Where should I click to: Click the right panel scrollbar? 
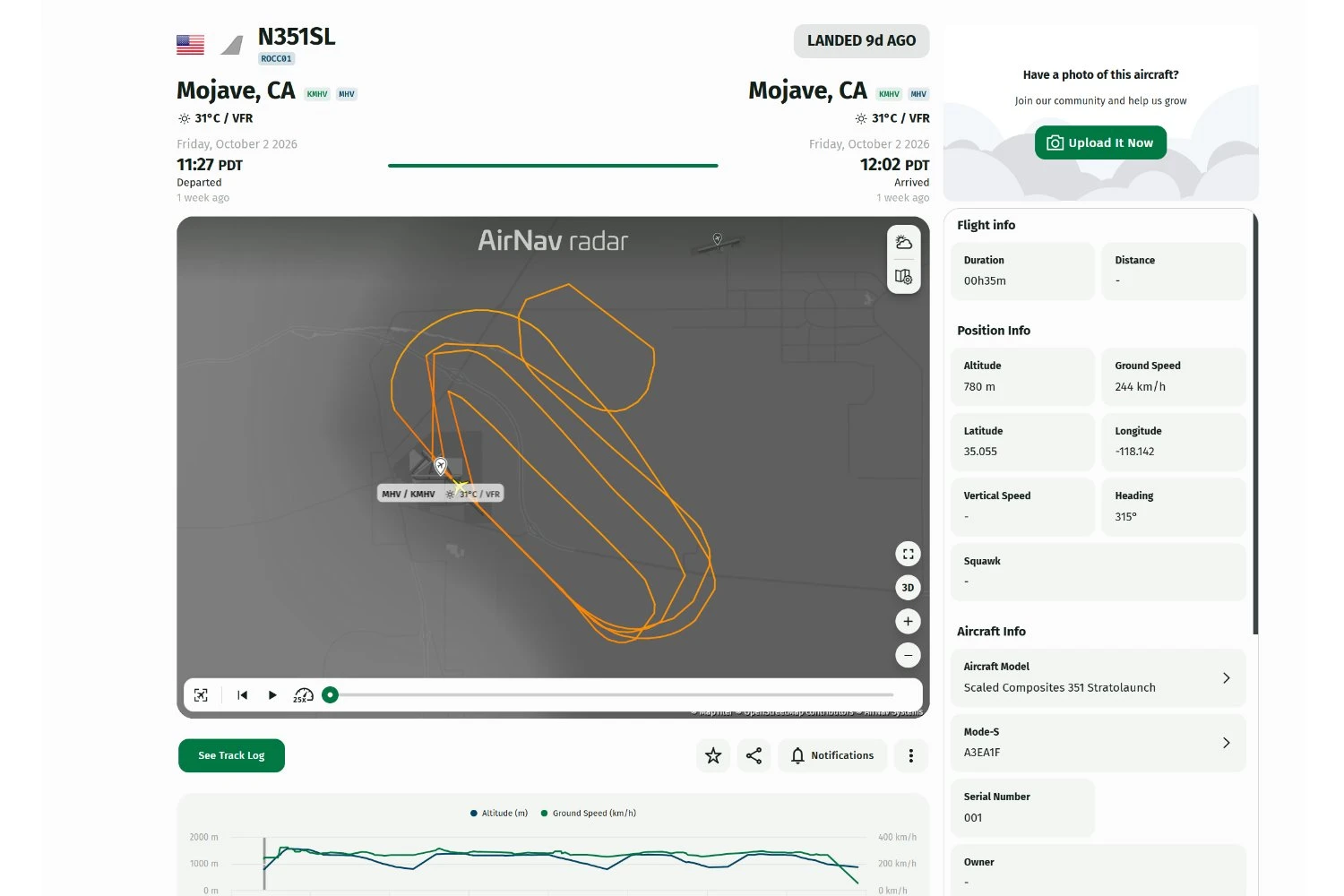pos(1255,423)
